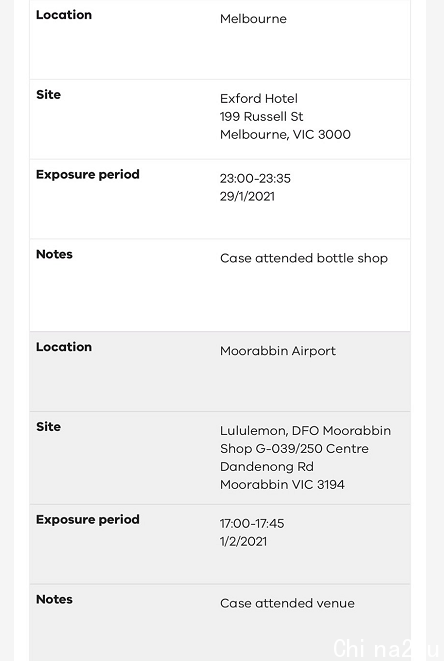Image resolution: width=444 pixels, height=661 pixels.
Task: Click the 199 Russell St address line
Action: point(261,117)
